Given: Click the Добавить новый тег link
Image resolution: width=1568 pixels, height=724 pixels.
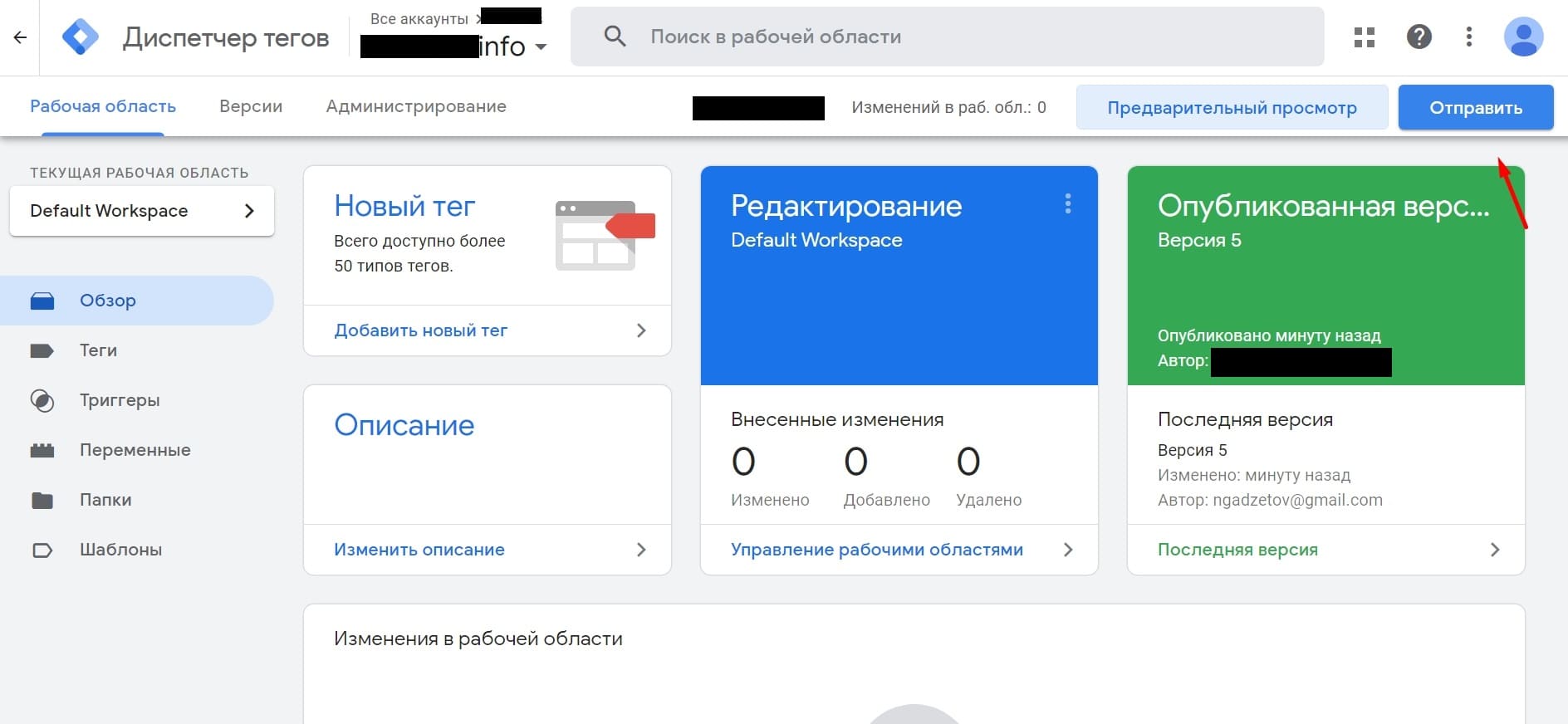Looking at the screenshot, I should [x=420, y=330].
